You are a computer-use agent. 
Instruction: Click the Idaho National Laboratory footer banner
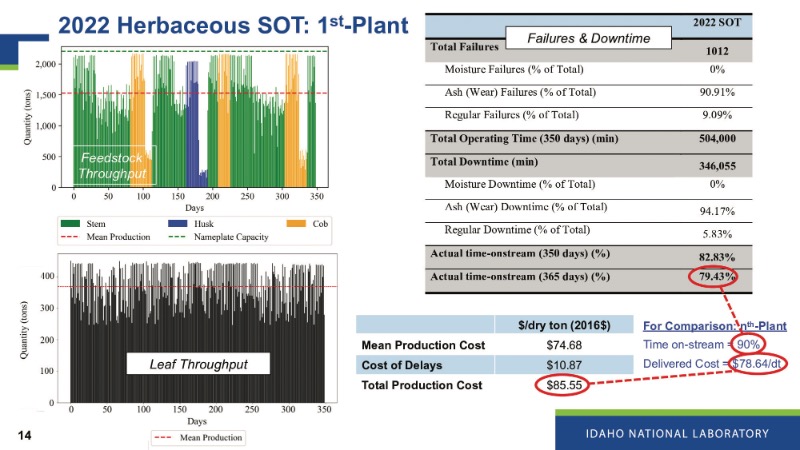click(x=677, y=433)
